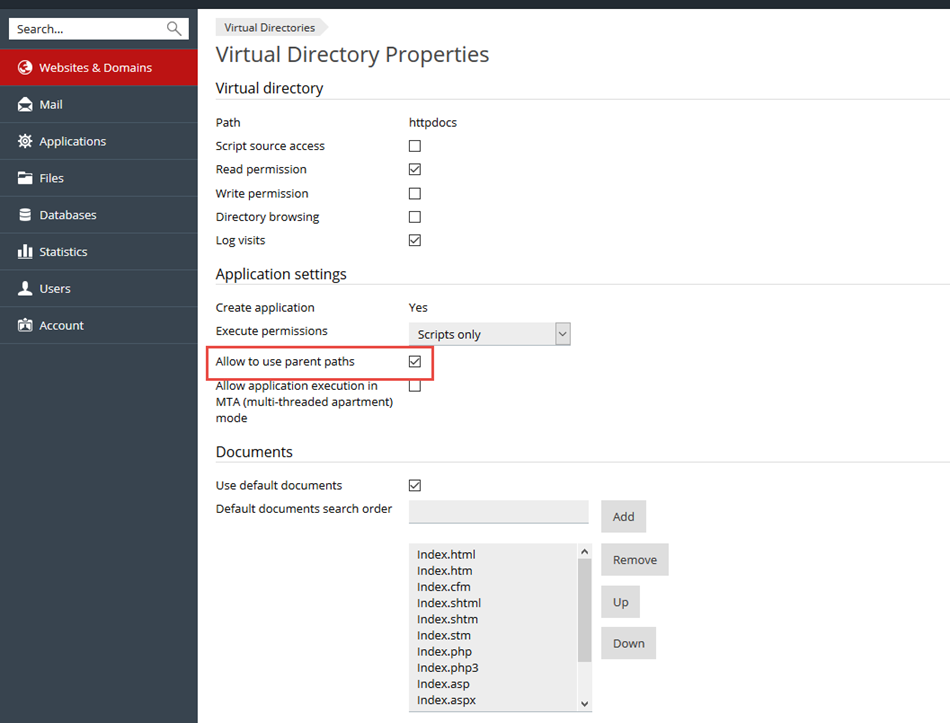Uncheck the Log visits checkbox
Image resolution: width=950 pixels, height=723 pixels.
point(415,241)
